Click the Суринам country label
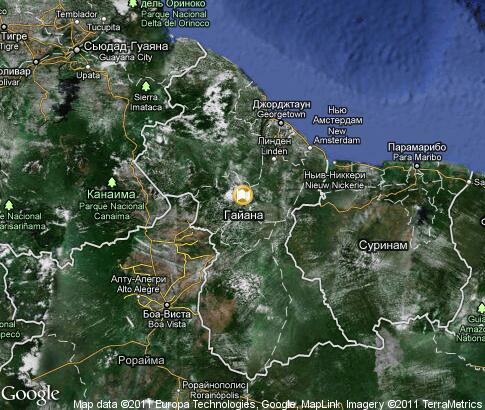Screen dimensions: 485x410 point(383,245)
